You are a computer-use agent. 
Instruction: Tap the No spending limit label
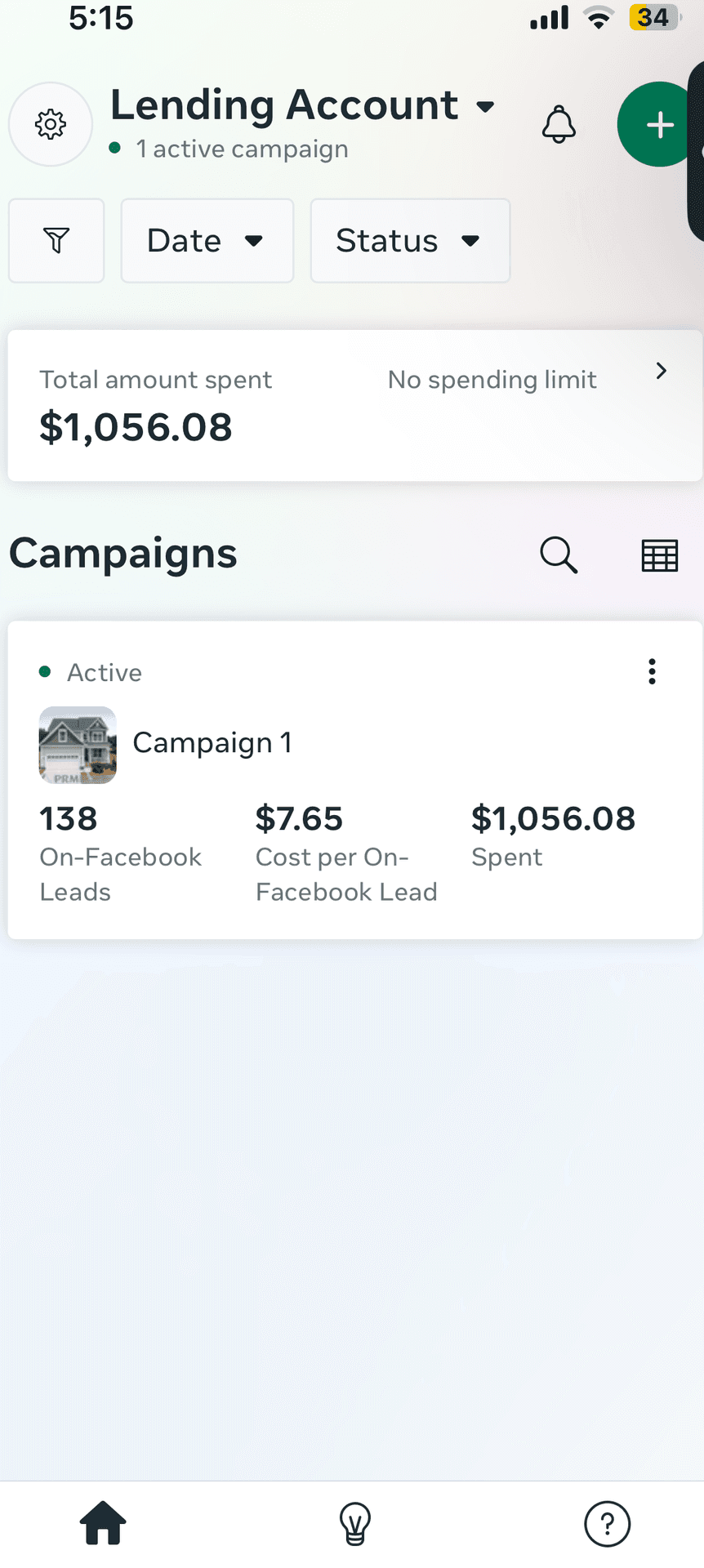pyautogui.click(x=492, y=380)
